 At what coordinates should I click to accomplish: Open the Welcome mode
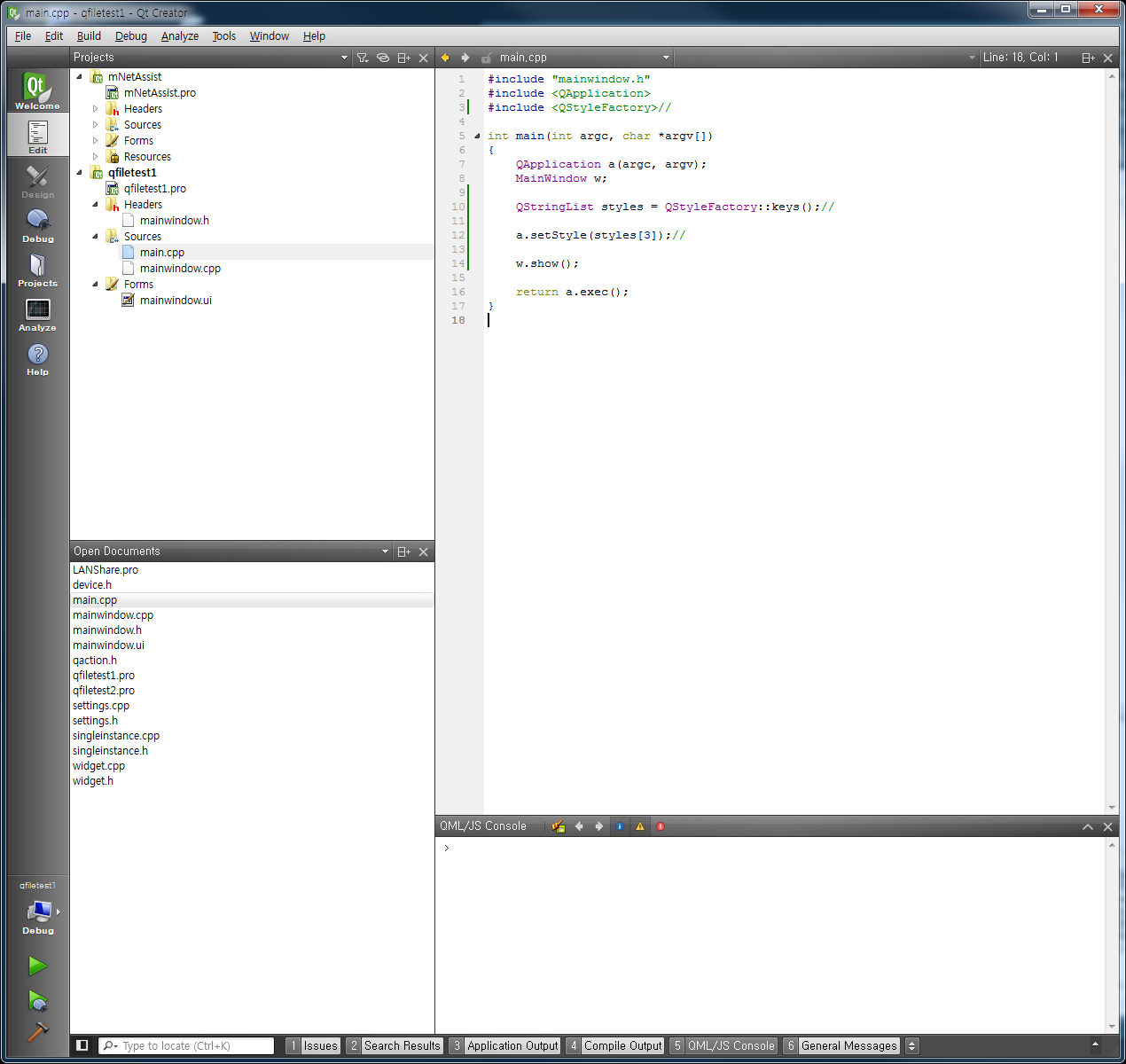[x=37, y=90]
